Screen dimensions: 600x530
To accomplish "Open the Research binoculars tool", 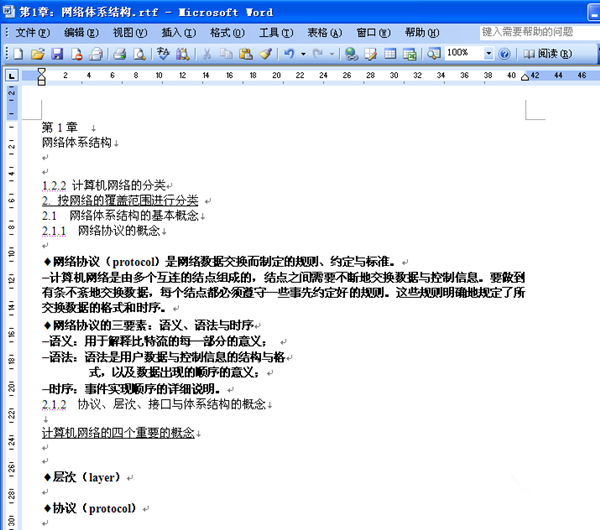I will click(x=183, y=54).
